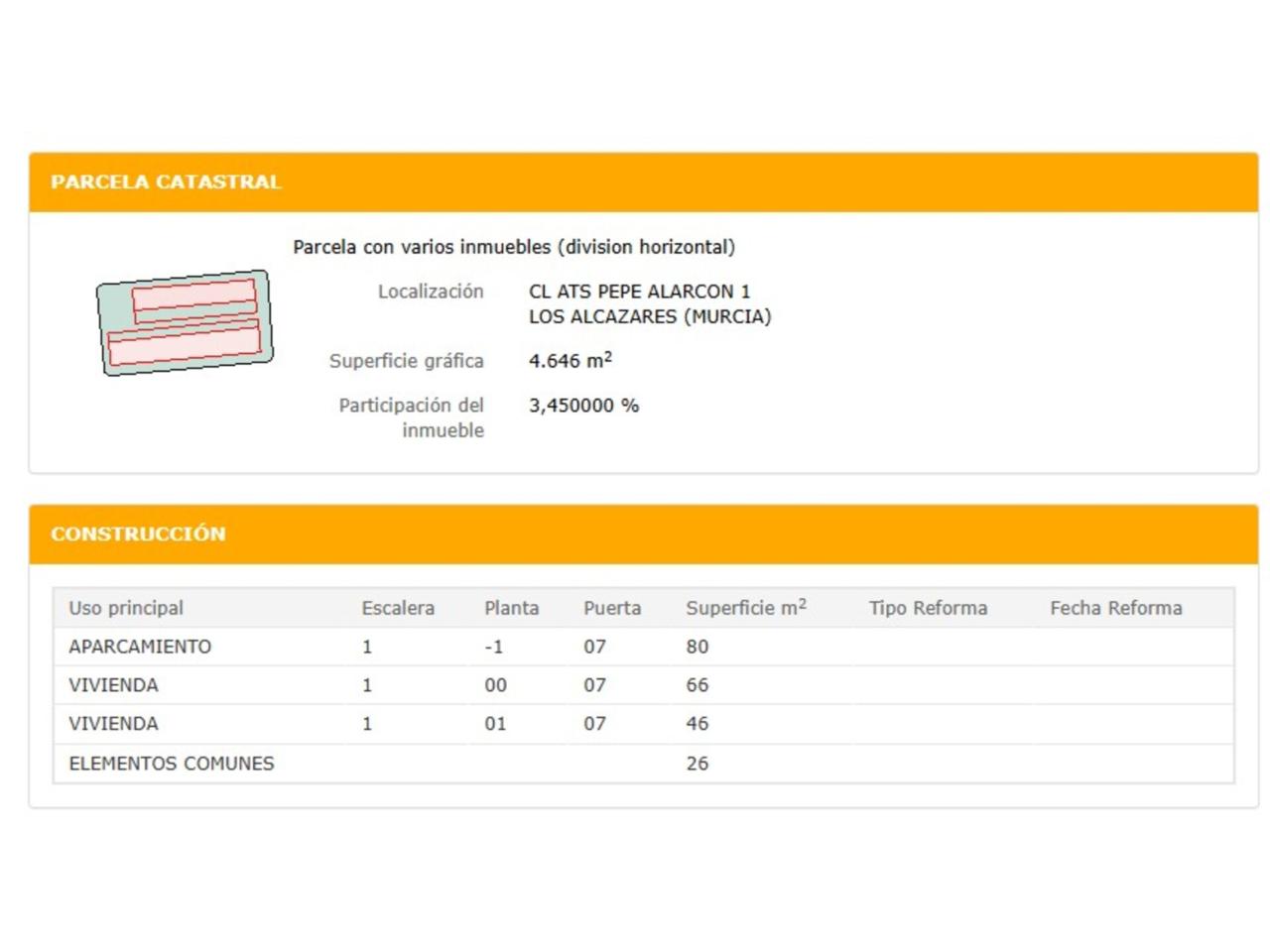Viewport: 1270px width, 952px height.
Task: Click the Puerta column header
Action: 611,608
